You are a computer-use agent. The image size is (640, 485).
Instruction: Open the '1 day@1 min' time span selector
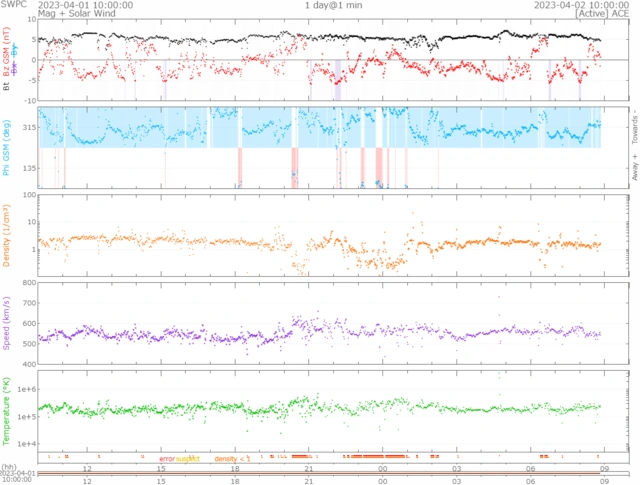[x=332, y=5]
